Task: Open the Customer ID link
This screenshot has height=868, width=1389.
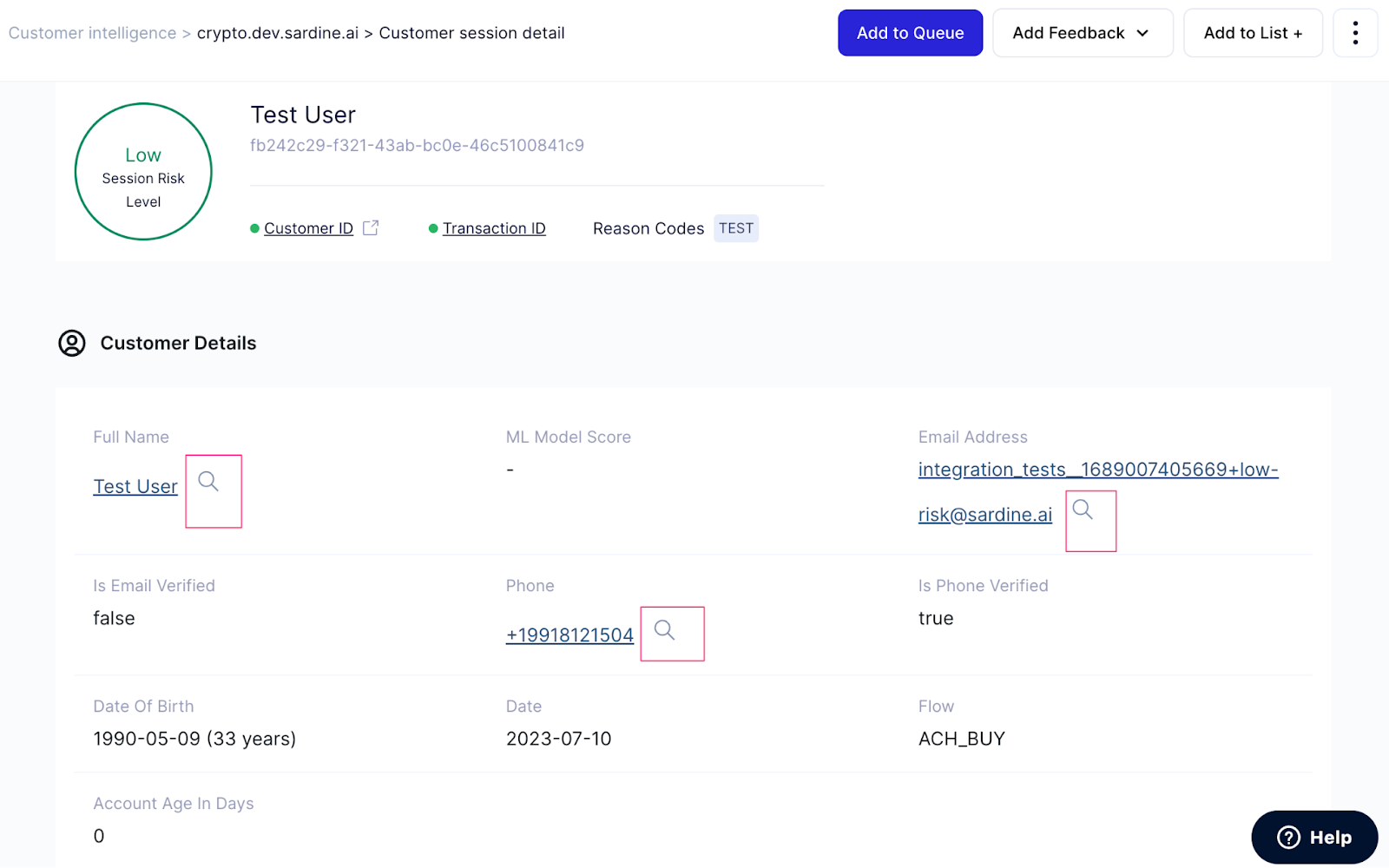Action: pos(308,227)
